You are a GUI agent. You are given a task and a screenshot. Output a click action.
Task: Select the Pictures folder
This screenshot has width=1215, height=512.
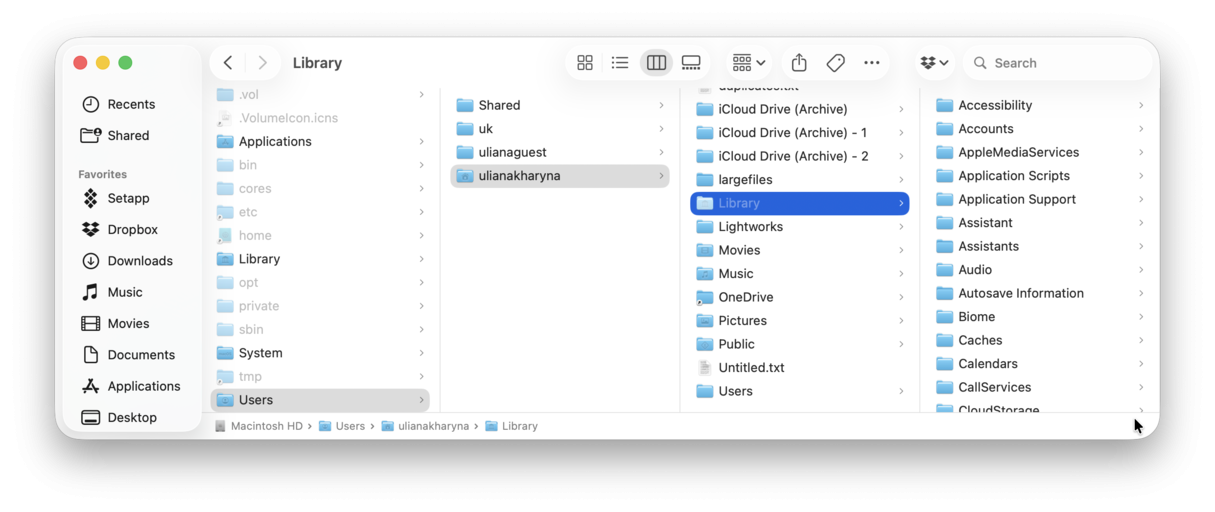pyautogui.click(x=800, y=320)
